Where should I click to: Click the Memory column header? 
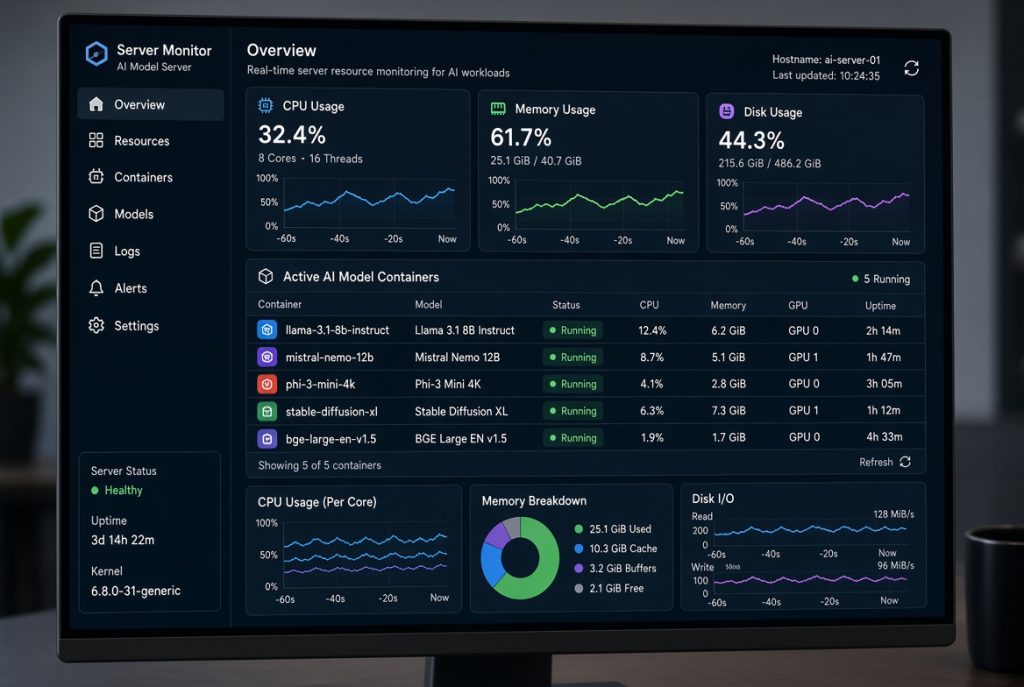tap(728, 305)
